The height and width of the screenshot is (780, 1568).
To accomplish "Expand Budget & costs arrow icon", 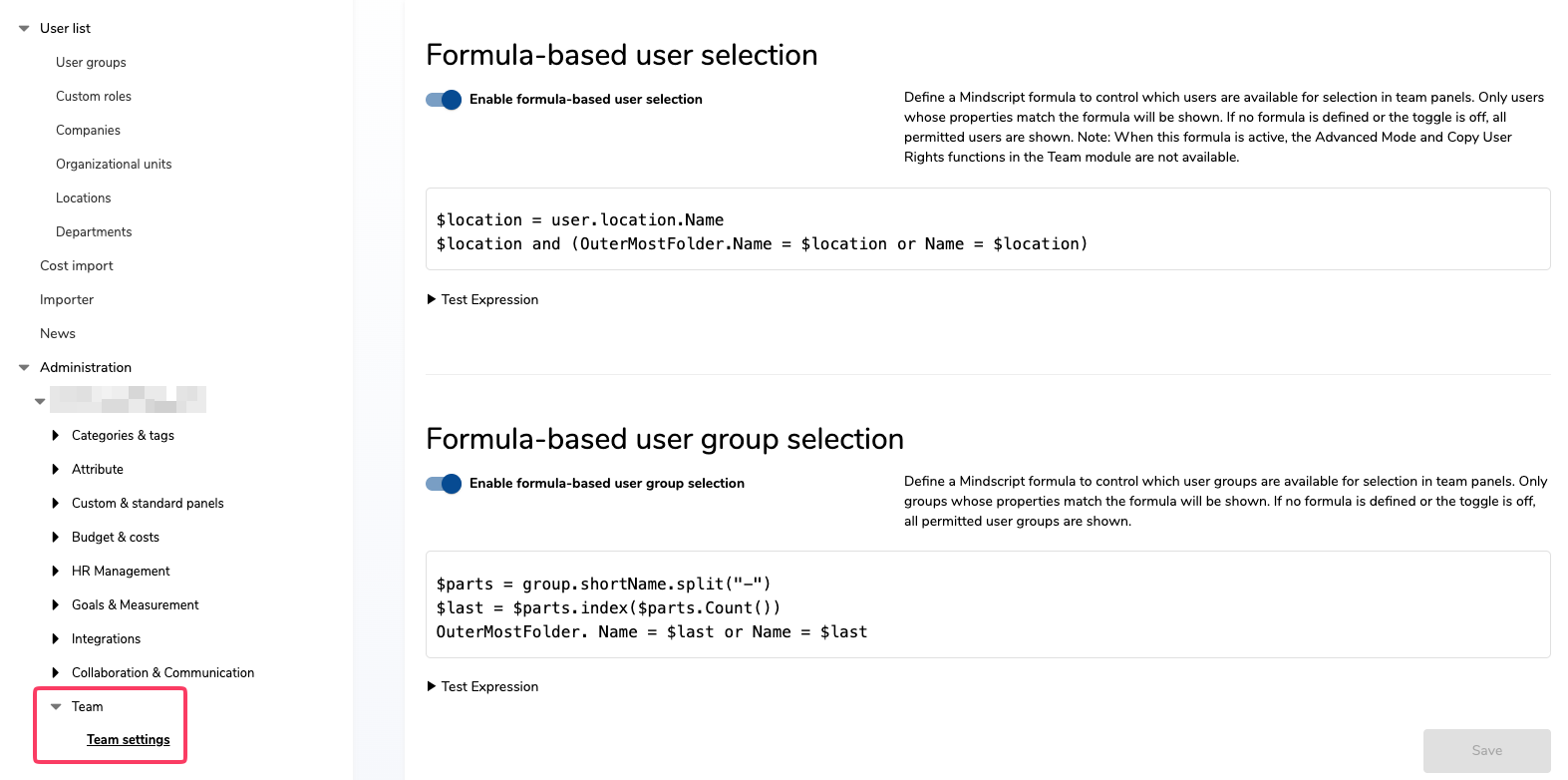I will pos(55,538).
